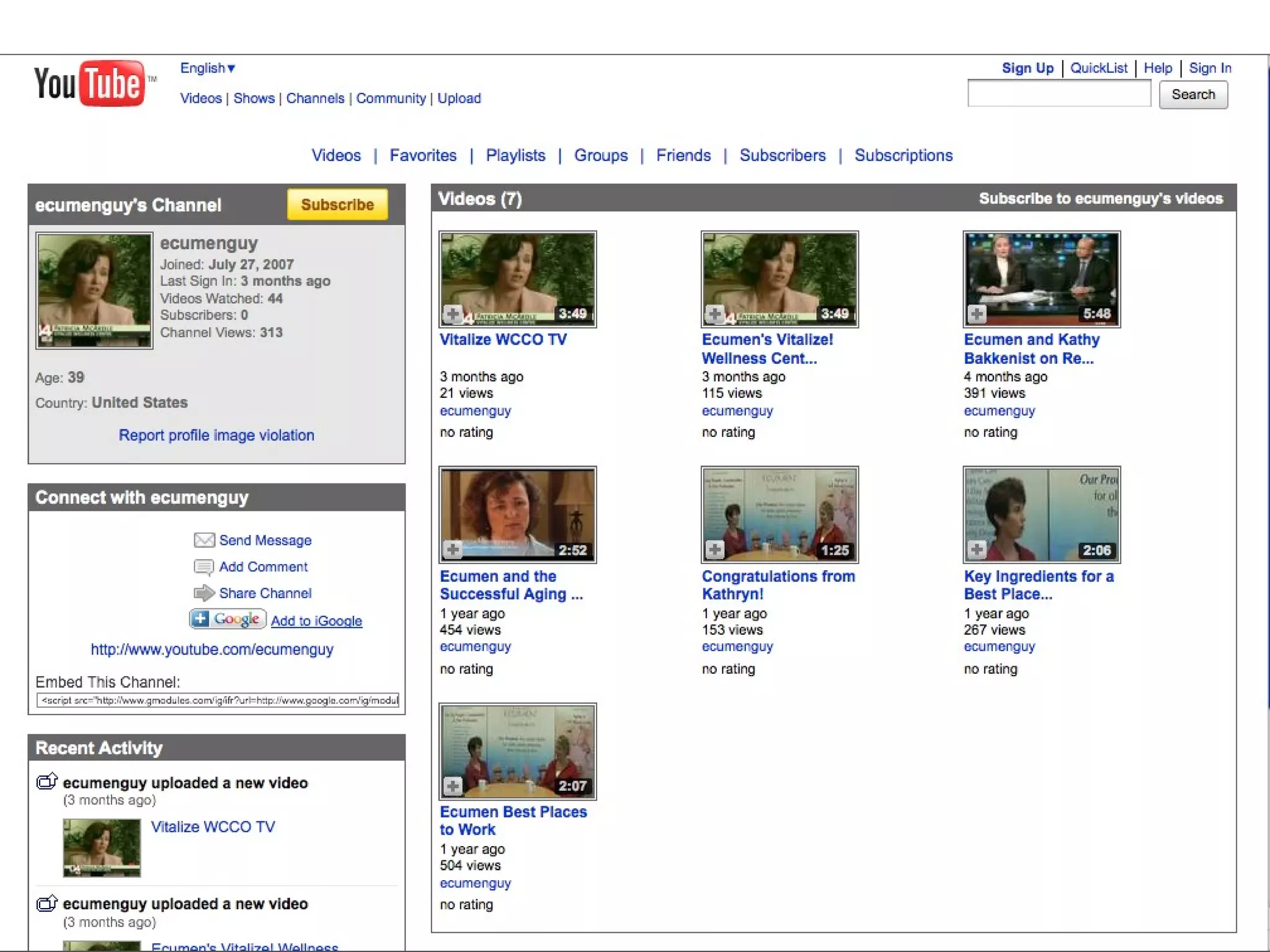The height and width of the screenshot is (952, 1270).
Task: Focus the search text field
Action: coord(1059,94)
